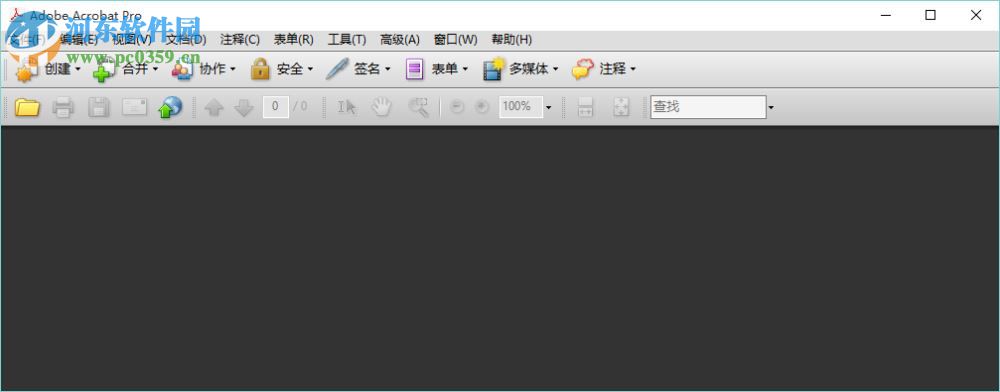Click the Find (查找) search box
Screen dimensions: 1000x392
tap(708, 106)
